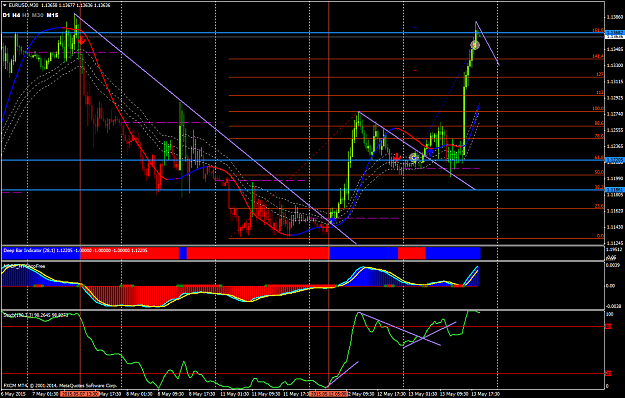The width and height of the screenshot is (625, 398).
Task: Select the red down arrow at the 61.8 level
Action: click(x=397, y=157)
